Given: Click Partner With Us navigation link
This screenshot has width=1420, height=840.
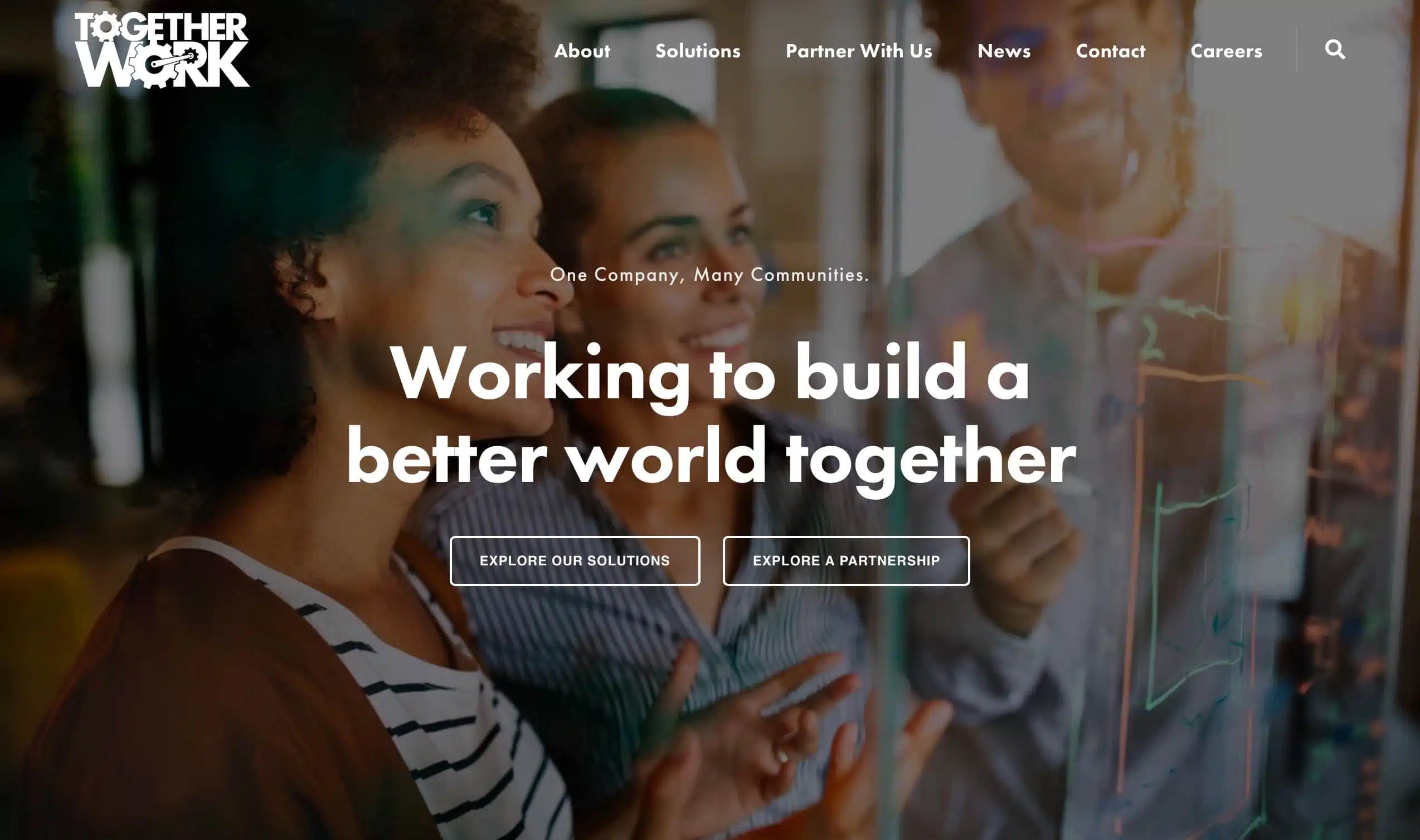Looking at the screenshot, I should pyautogui.click(x=858, y=49).
